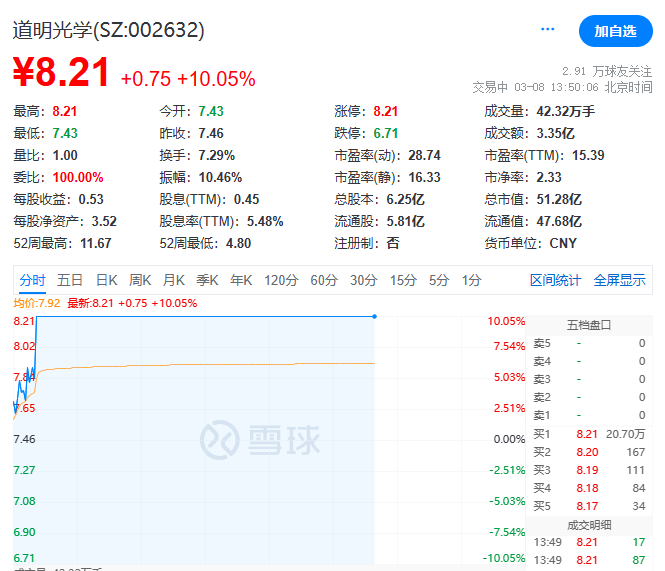Click the 卖5 ask row
665x571 pixels.
(589, 343)
